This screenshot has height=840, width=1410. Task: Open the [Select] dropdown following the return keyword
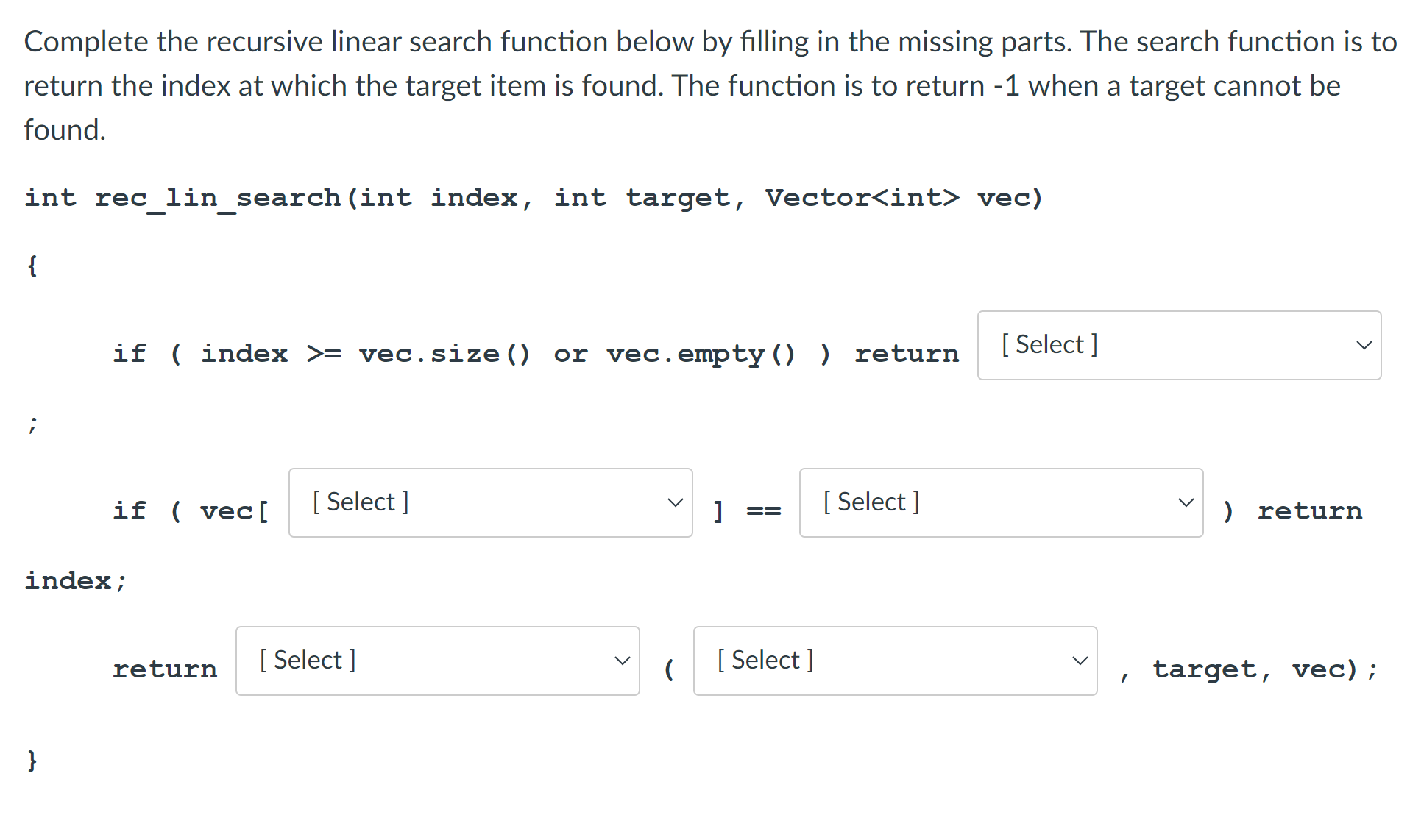point(436,660)
